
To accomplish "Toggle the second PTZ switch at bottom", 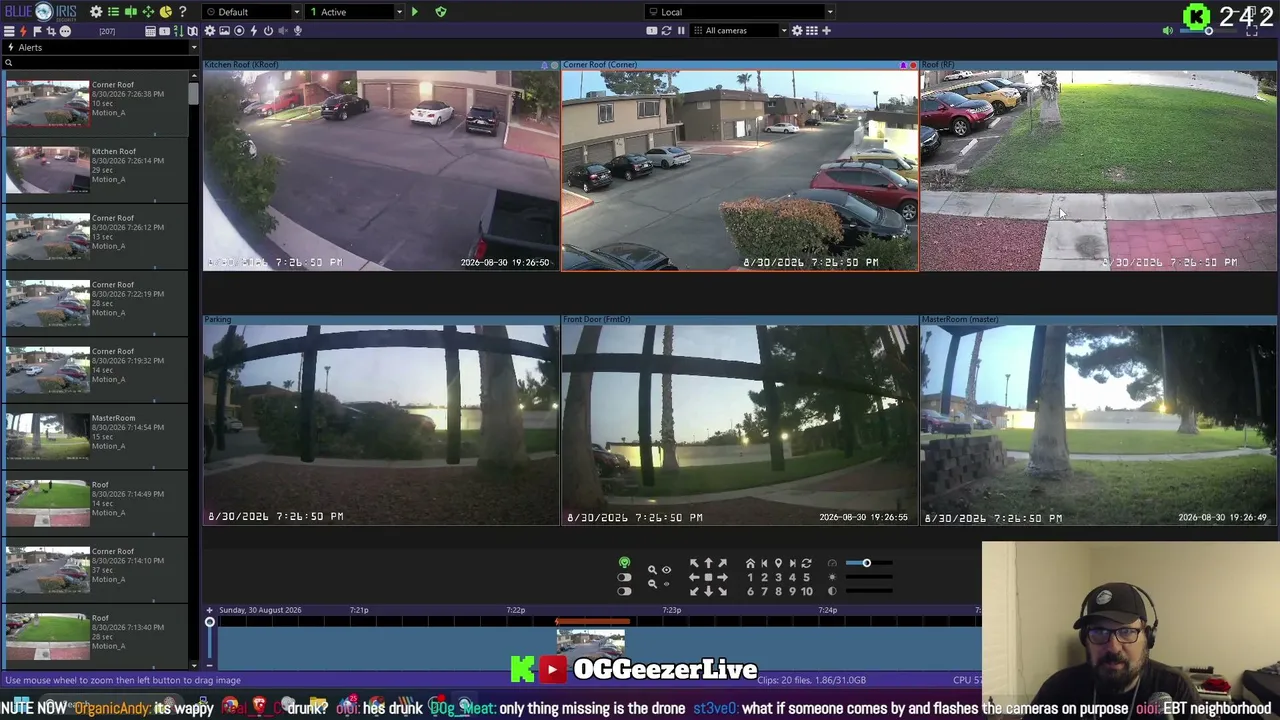I will (x=624, y=591).
